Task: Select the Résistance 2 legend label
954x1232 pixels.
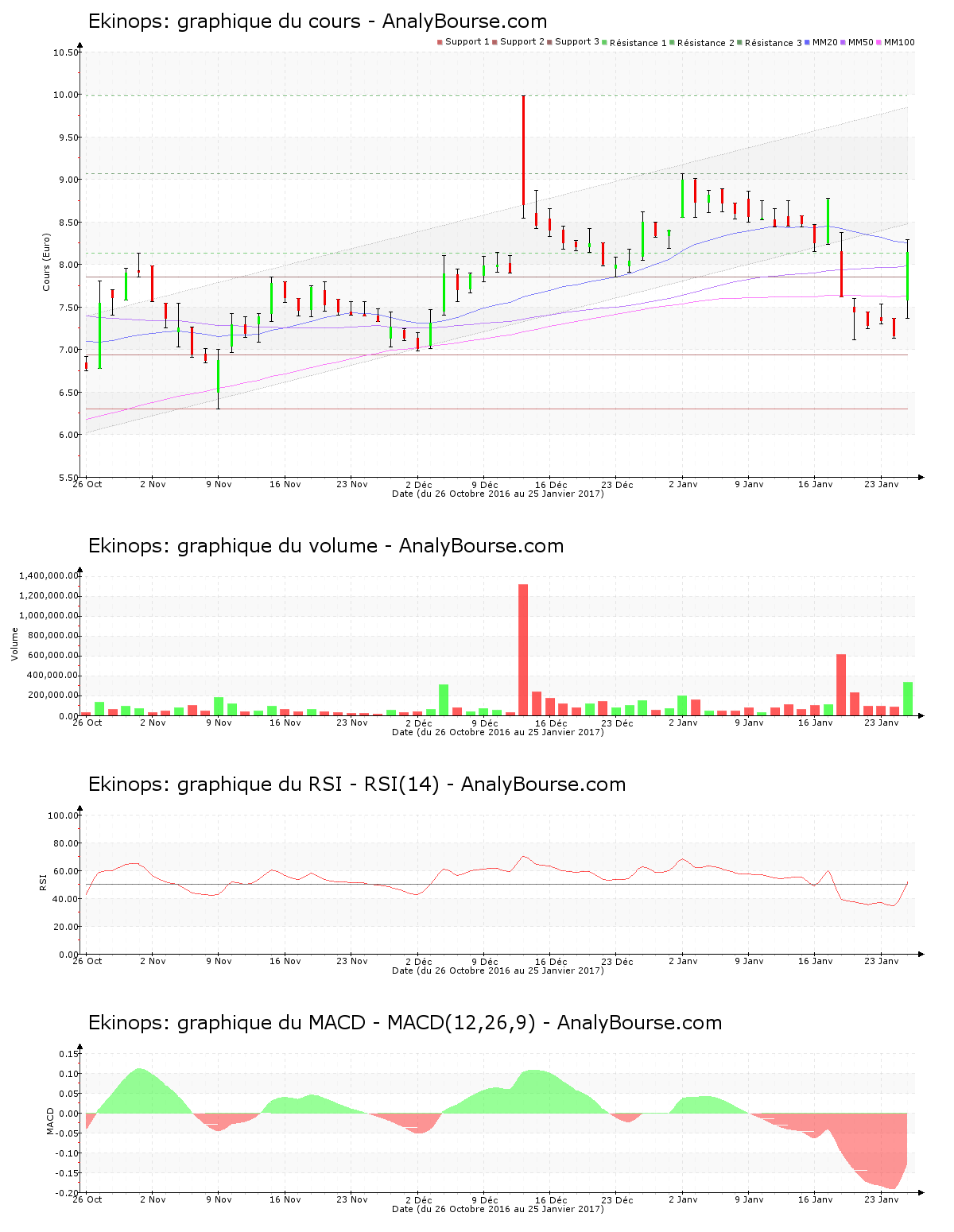Action: (706, 43)
